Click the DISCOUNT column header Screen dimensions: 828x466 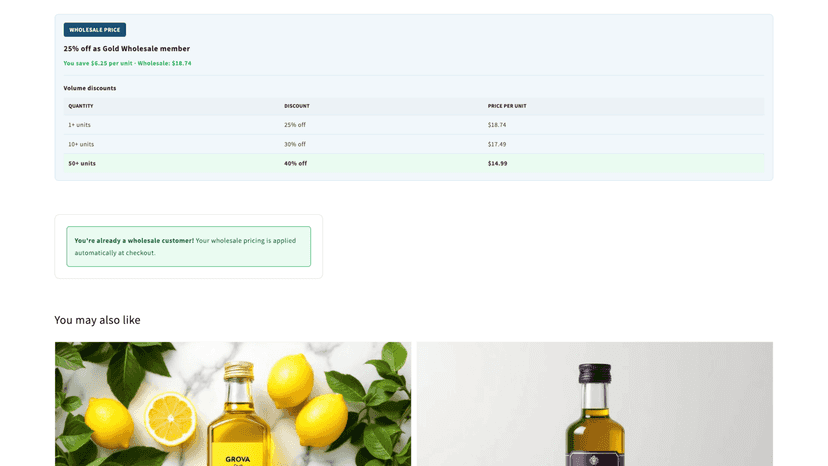pyautogui.click(x=297, y=106)
